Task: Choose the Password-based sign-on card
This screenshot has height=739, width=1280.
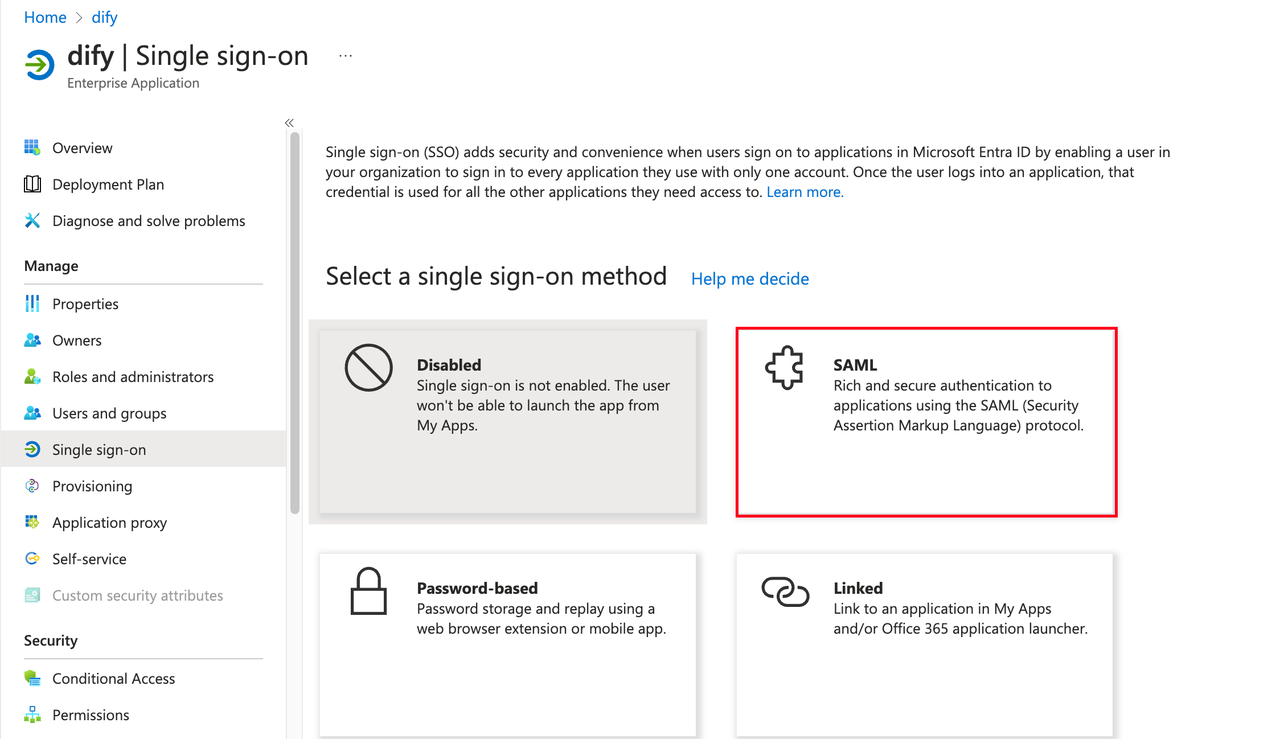Action: [x=508, y=645]
